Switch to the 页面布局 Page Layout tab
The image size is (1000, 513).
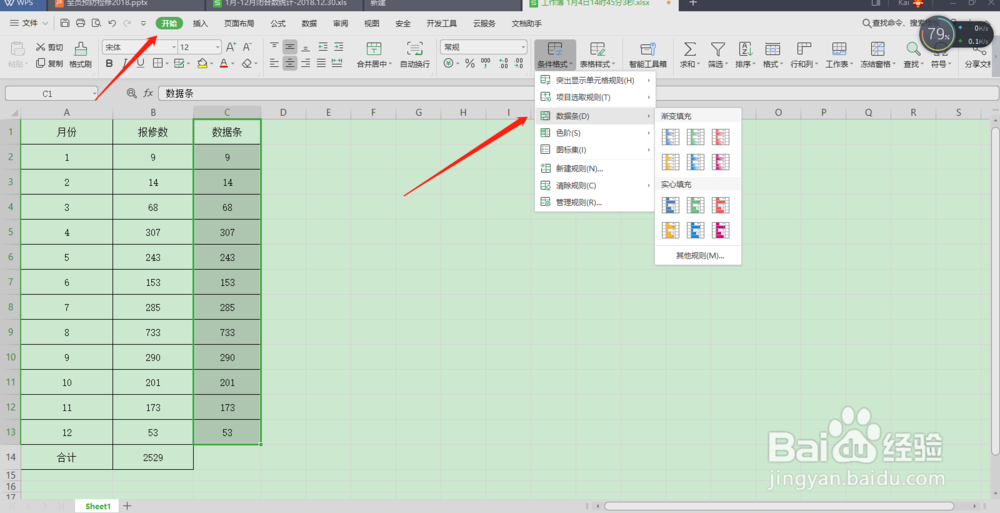click(x=239, y=24)
